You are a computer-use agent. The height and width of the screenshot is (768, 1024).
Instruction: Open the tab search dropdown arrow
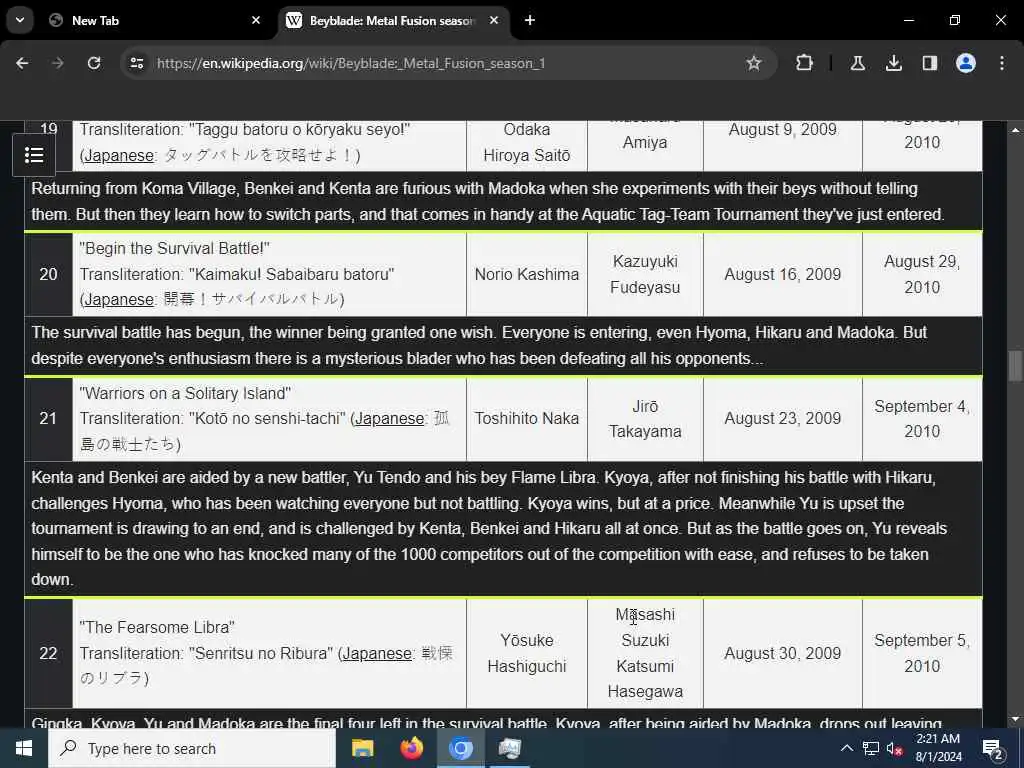(20, 20)
